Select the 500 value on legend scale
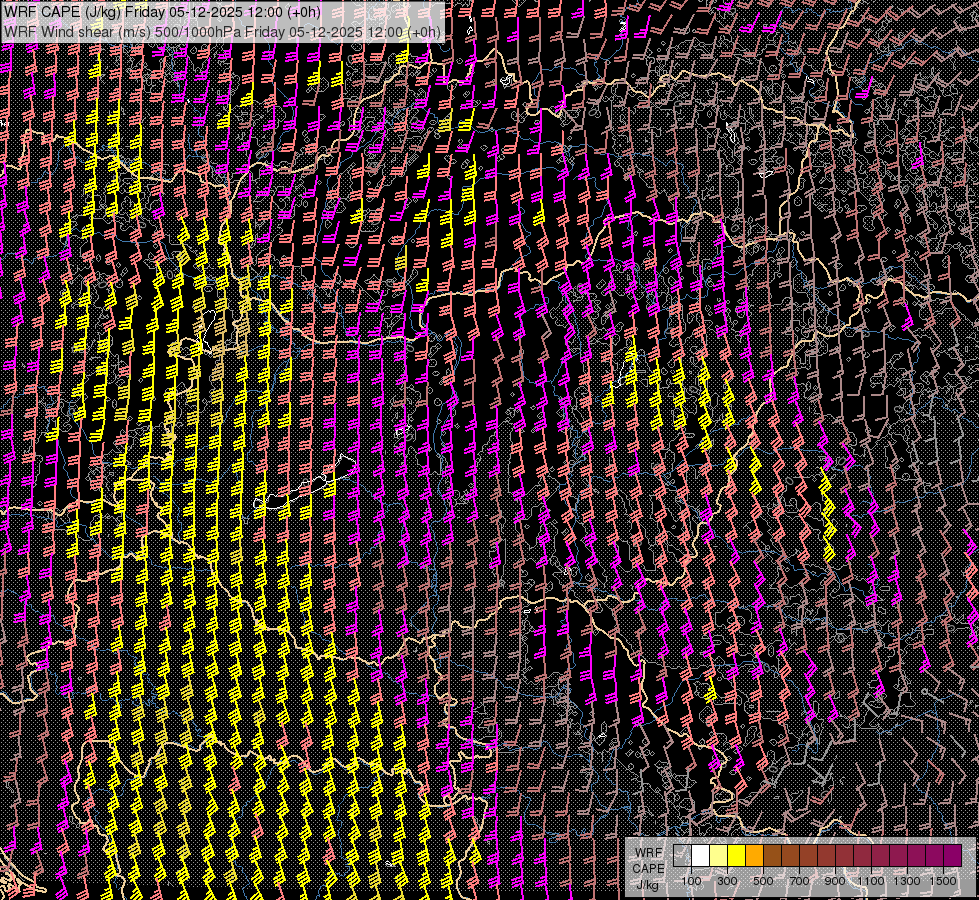This screenshot has width=979, height=900. 763,881
